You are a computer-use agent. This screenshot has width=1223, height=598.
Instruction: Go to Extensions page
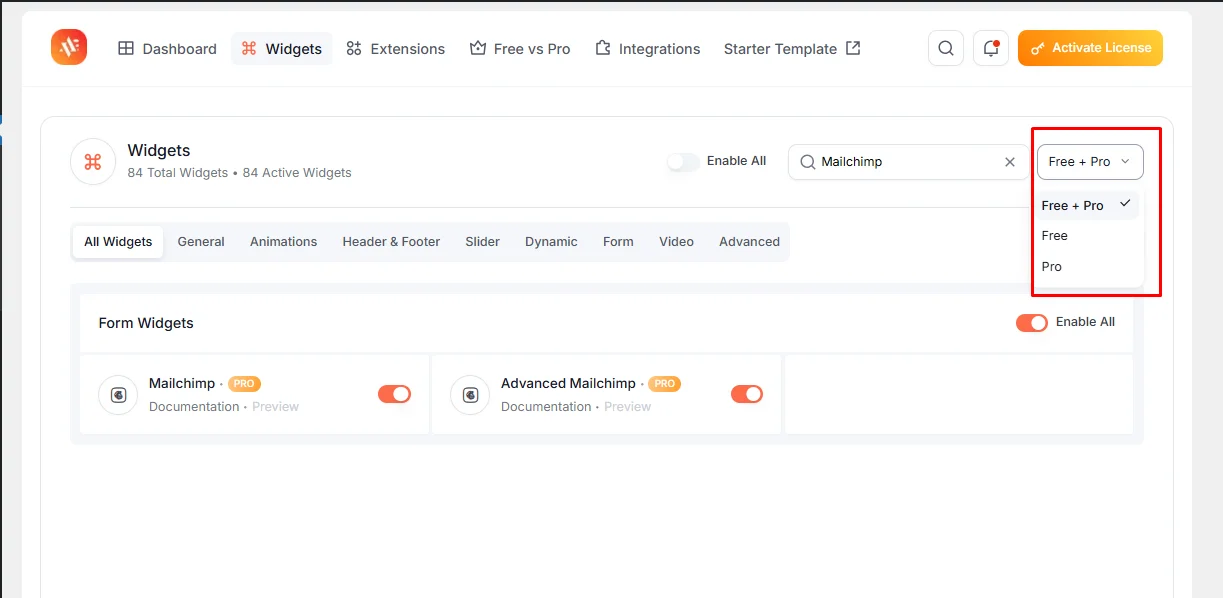tap(395, 49)
